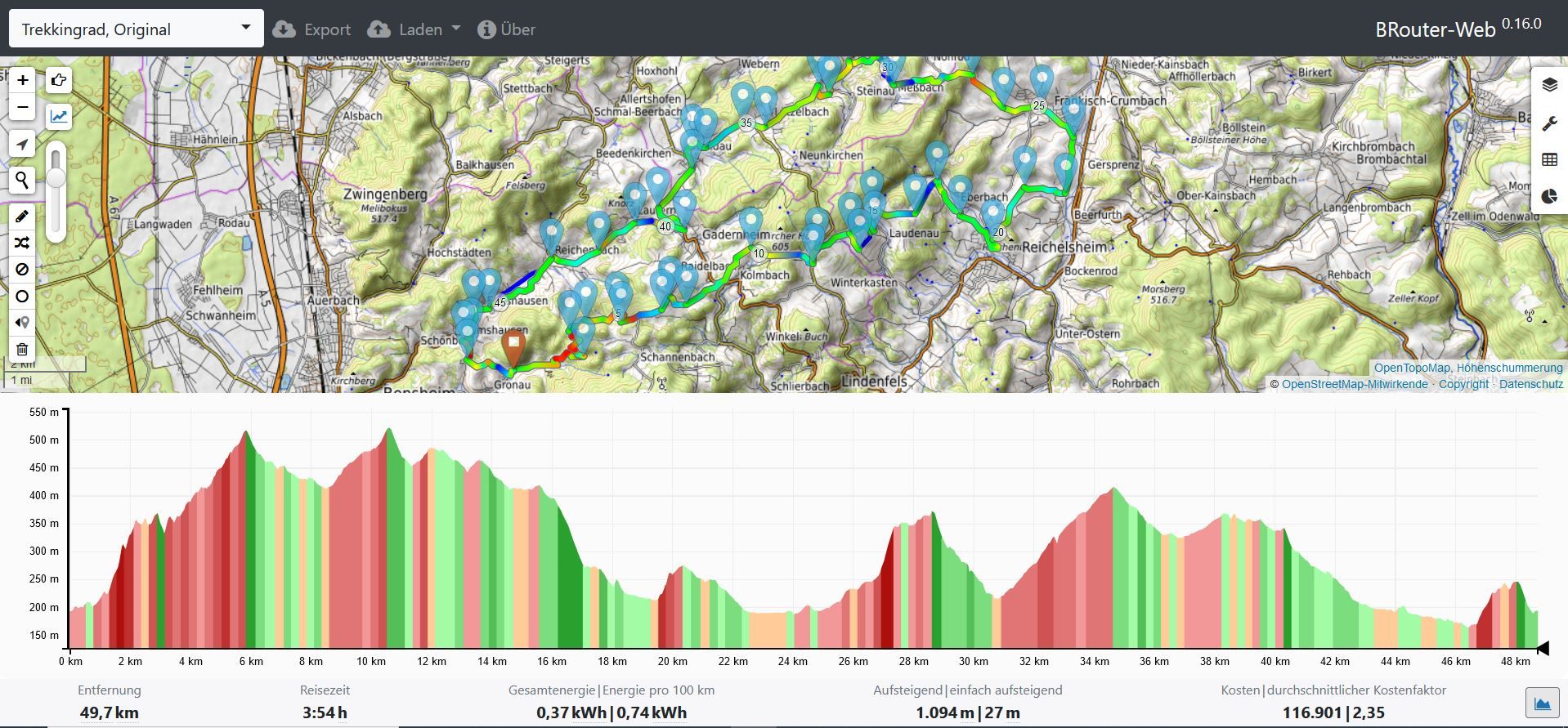The height and width of the screenshot is (728, 1568).
Task: Open the Export dialog
Action: 311,29
